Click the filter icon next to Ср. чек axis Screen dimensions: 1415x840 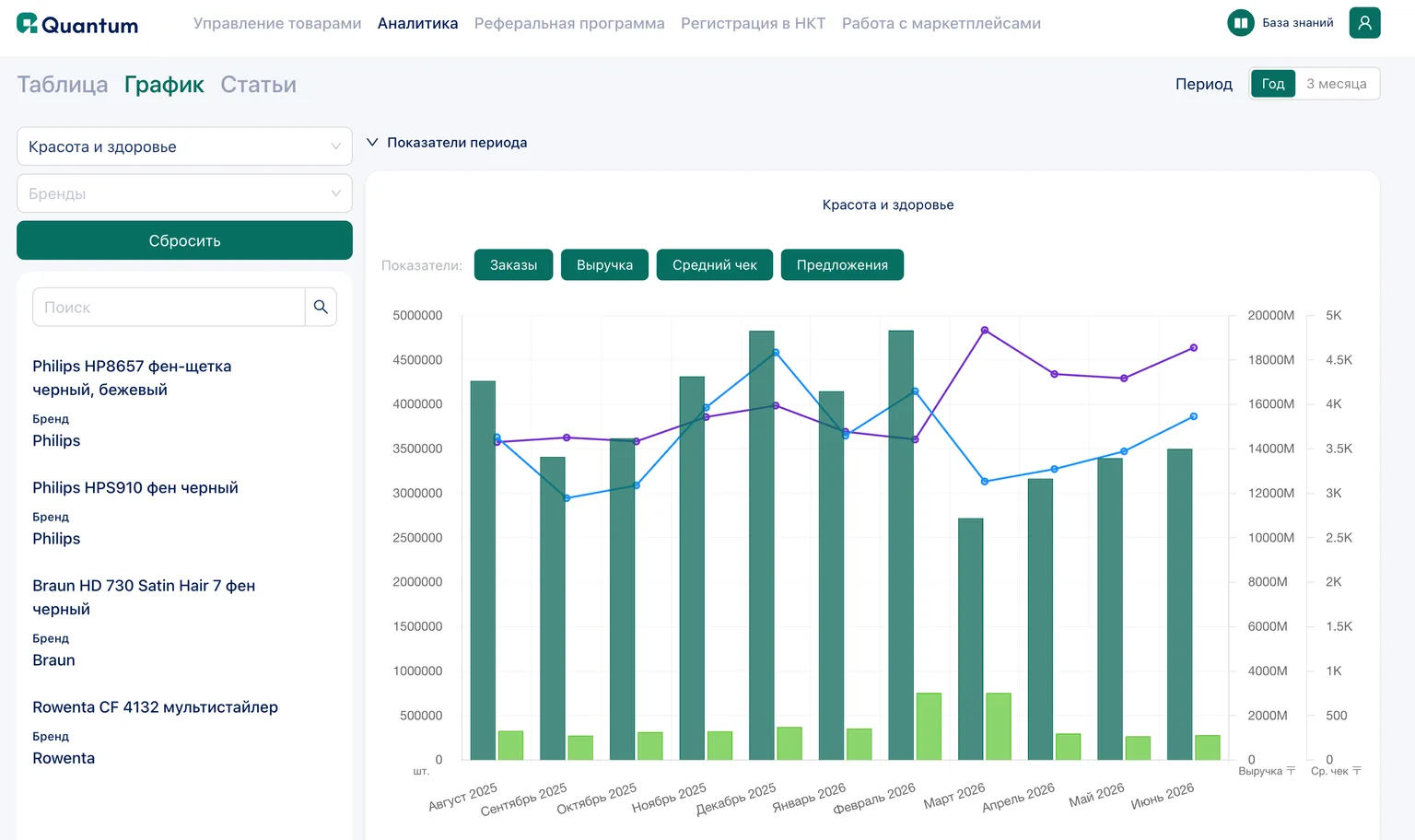[x=1357, y=771]
